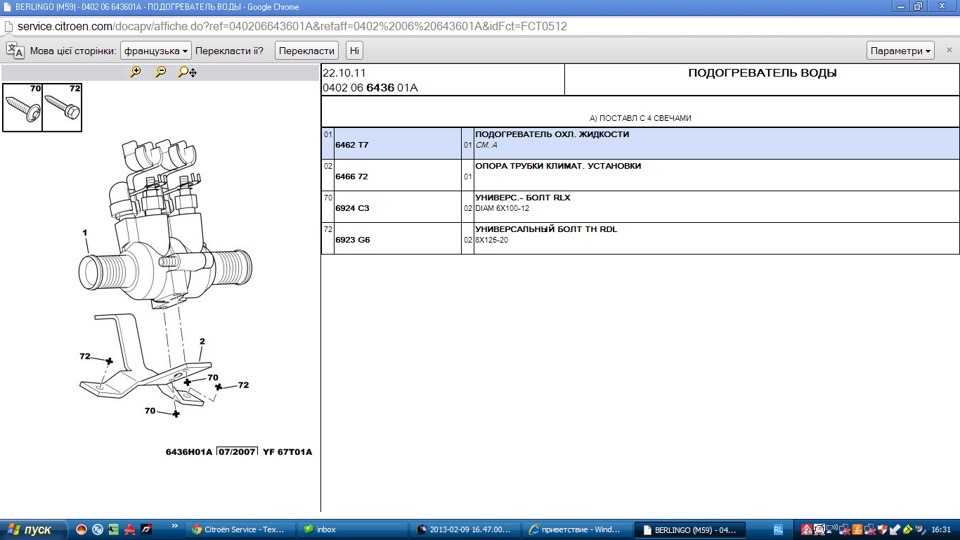This screenshot has width=960, height=540.
Task: Click note 'А) ПОСТАВЛ С 4 СВЕЧАМИ'
Action: (640, 118)
